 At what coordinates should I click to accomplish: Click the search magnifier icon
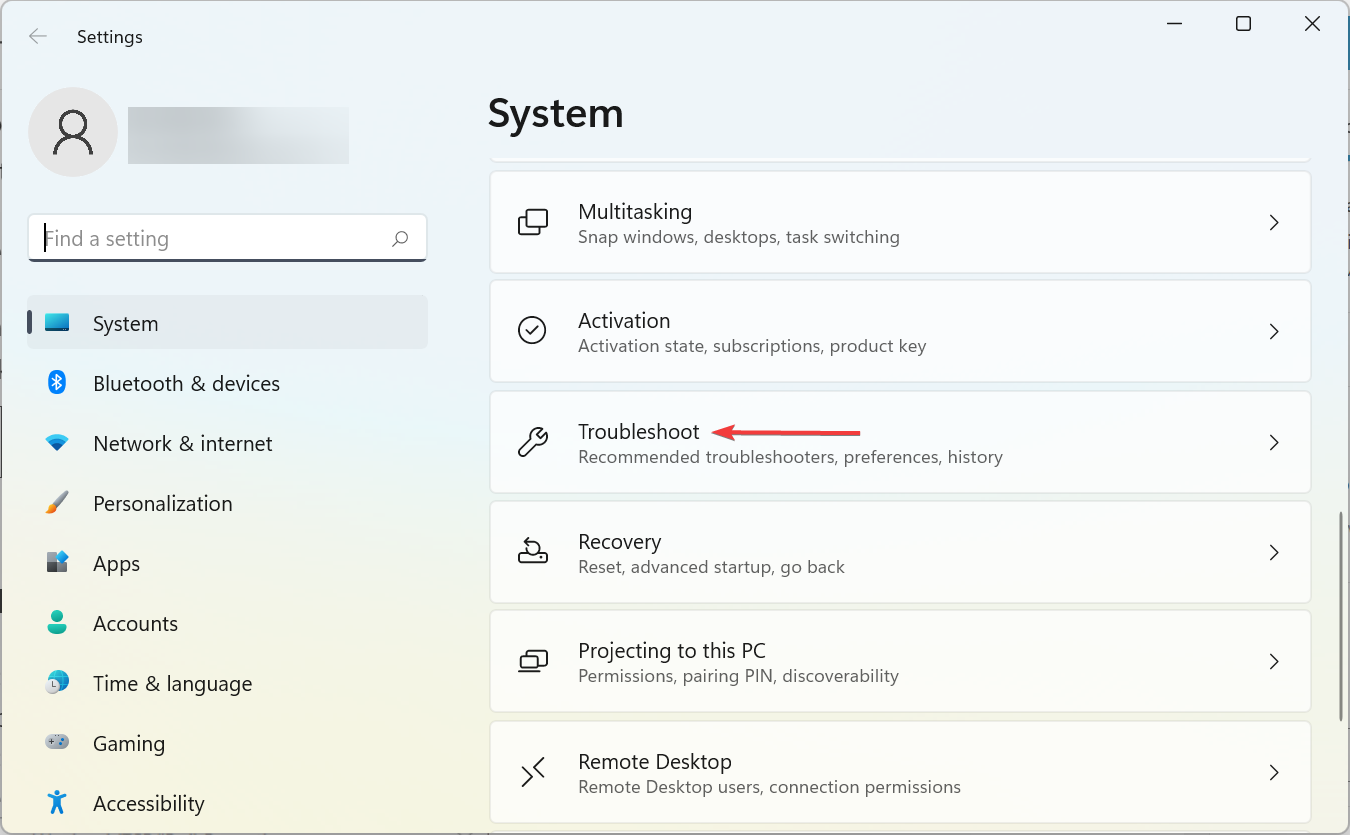tap(400, 239)
